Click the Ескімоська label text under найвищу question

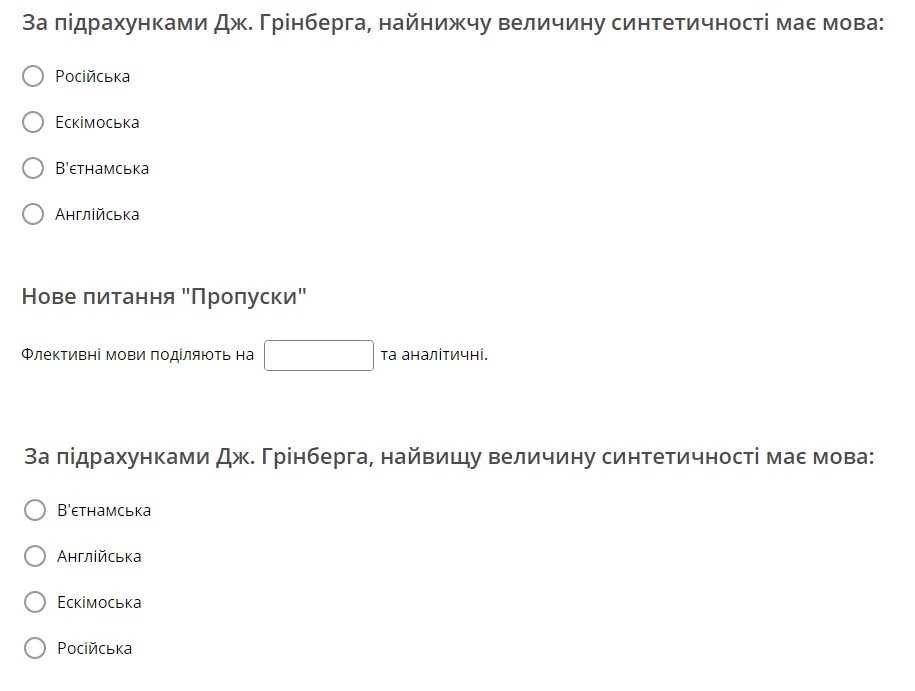99,602
